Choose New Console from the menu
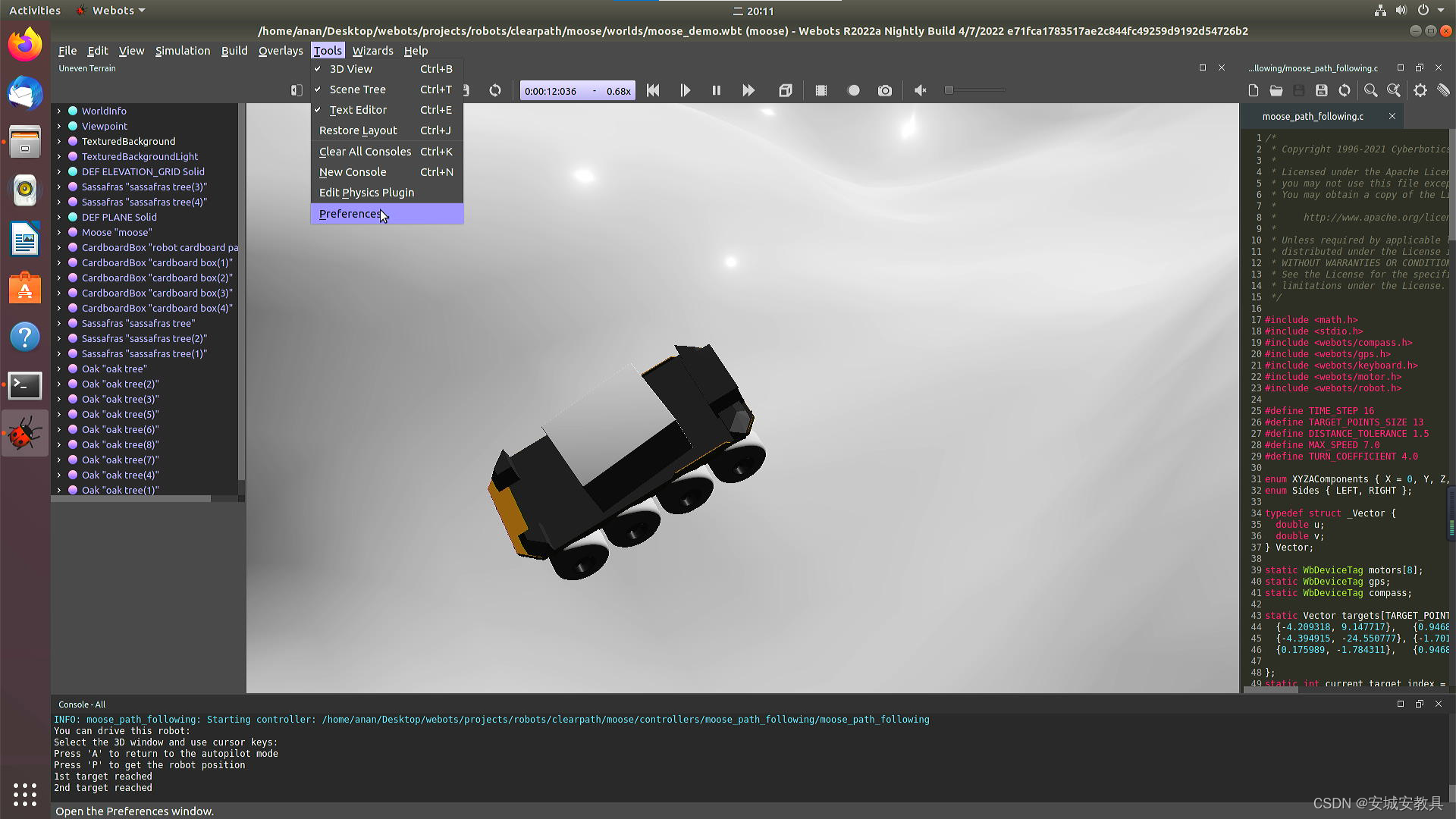1456x819 pixels. coord(387,172)
